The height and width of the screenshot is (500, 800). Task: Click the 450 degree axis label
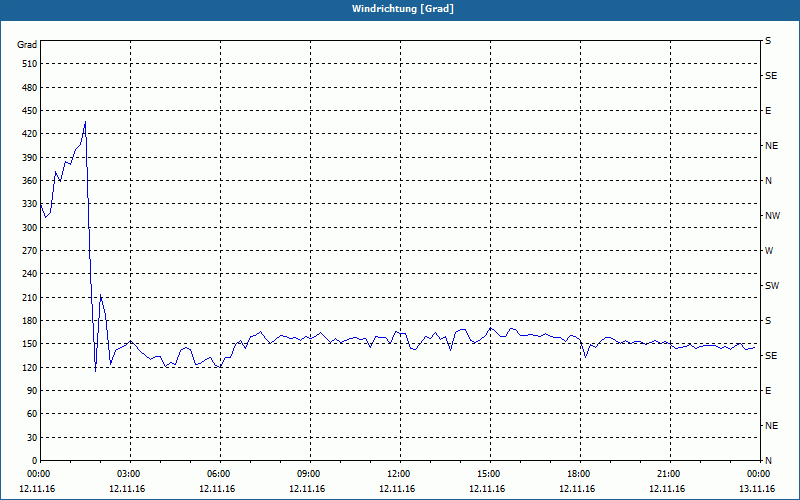(x=30, y=111)
